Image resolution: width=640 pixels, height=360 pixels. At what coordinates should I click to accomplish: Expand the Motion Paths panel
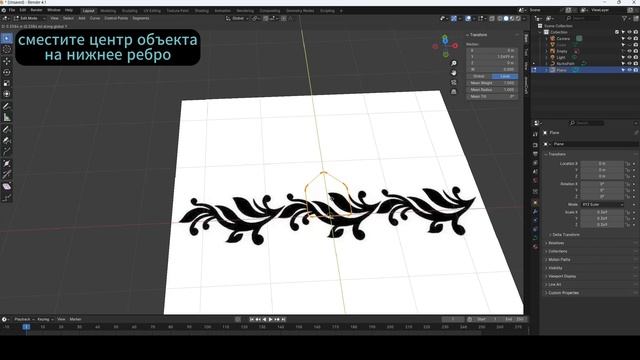558,260
